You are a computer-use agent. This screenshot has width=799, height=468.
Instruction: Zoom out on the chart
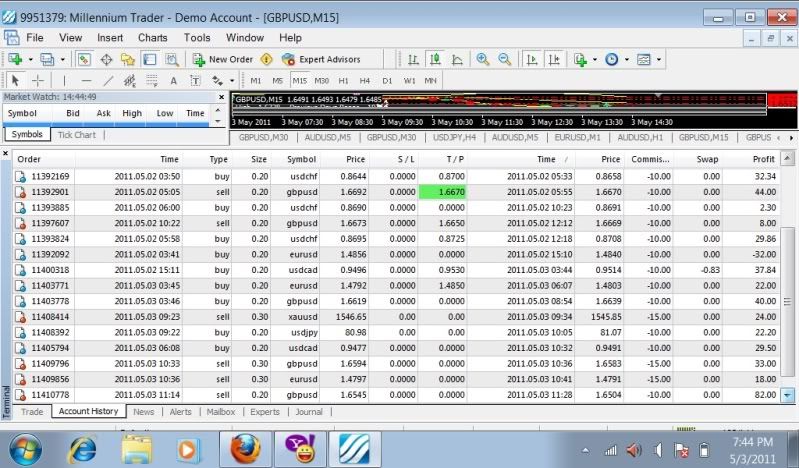tap(504, 59)
